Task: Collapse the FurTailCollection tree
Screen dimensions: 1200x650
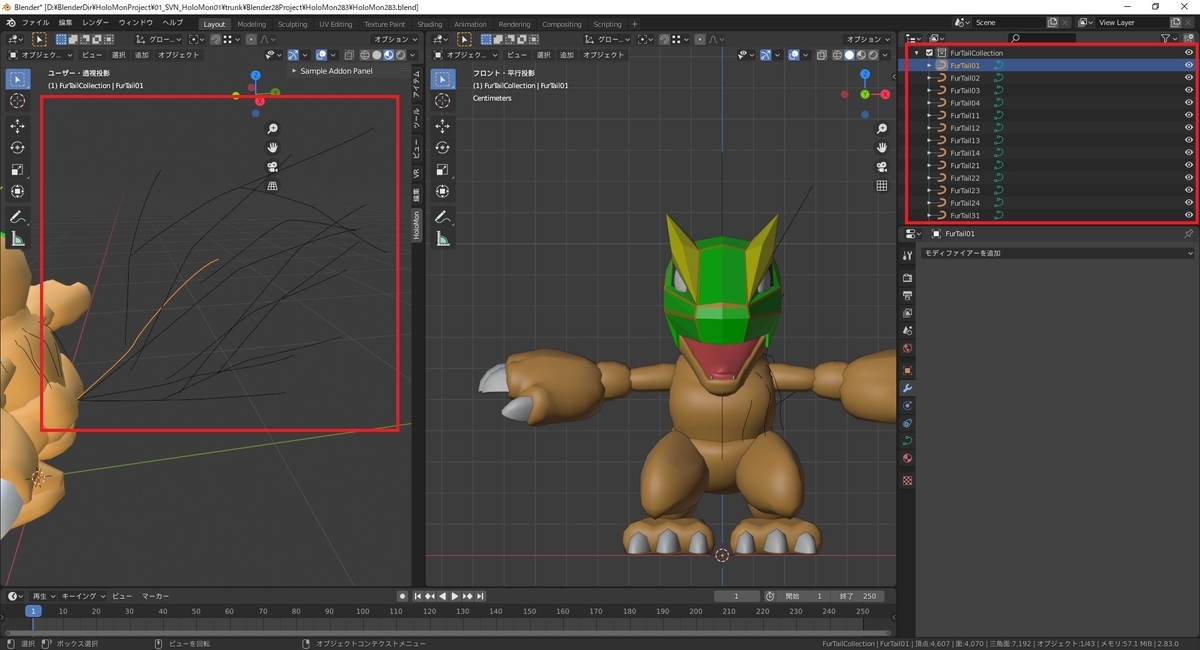Action: (917, 53)
